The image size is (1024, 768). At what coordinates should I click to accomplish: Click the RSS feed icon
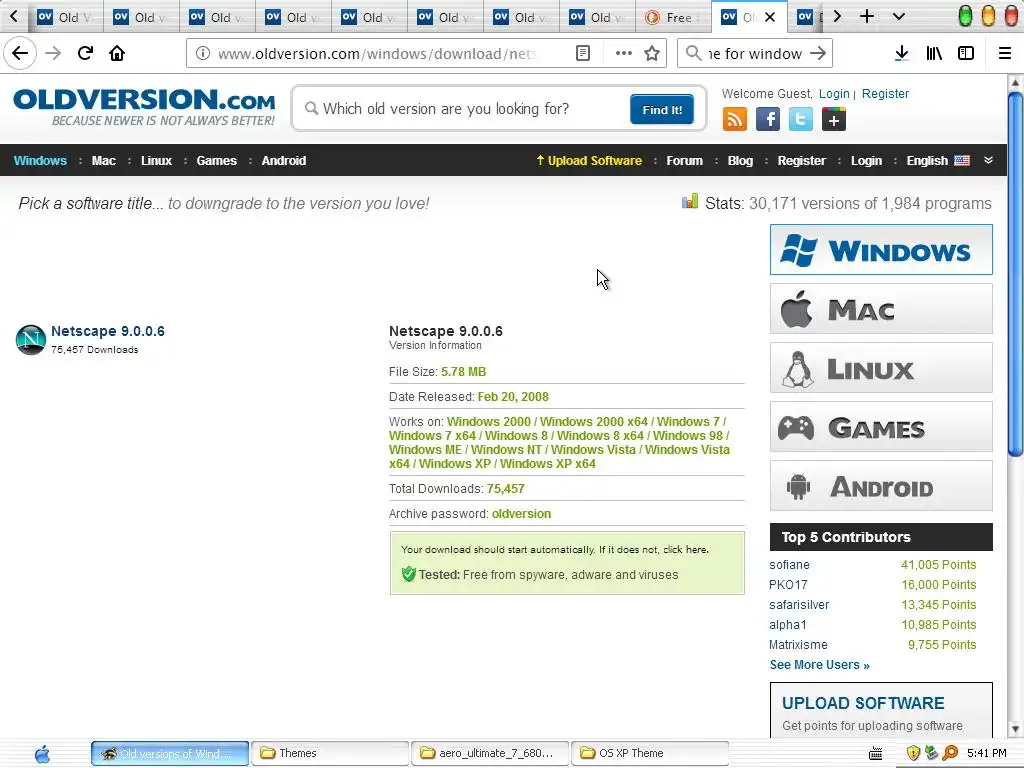735,120
